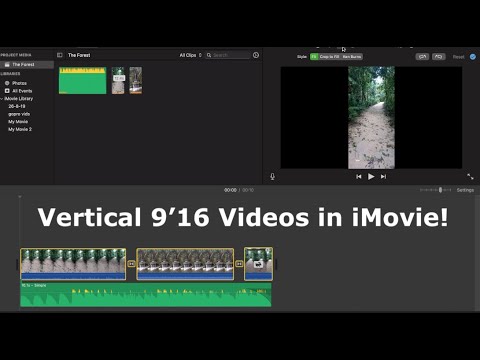Select the Crop to Fill style
This screenshot has height=360, width=480.
pos(329,57)
